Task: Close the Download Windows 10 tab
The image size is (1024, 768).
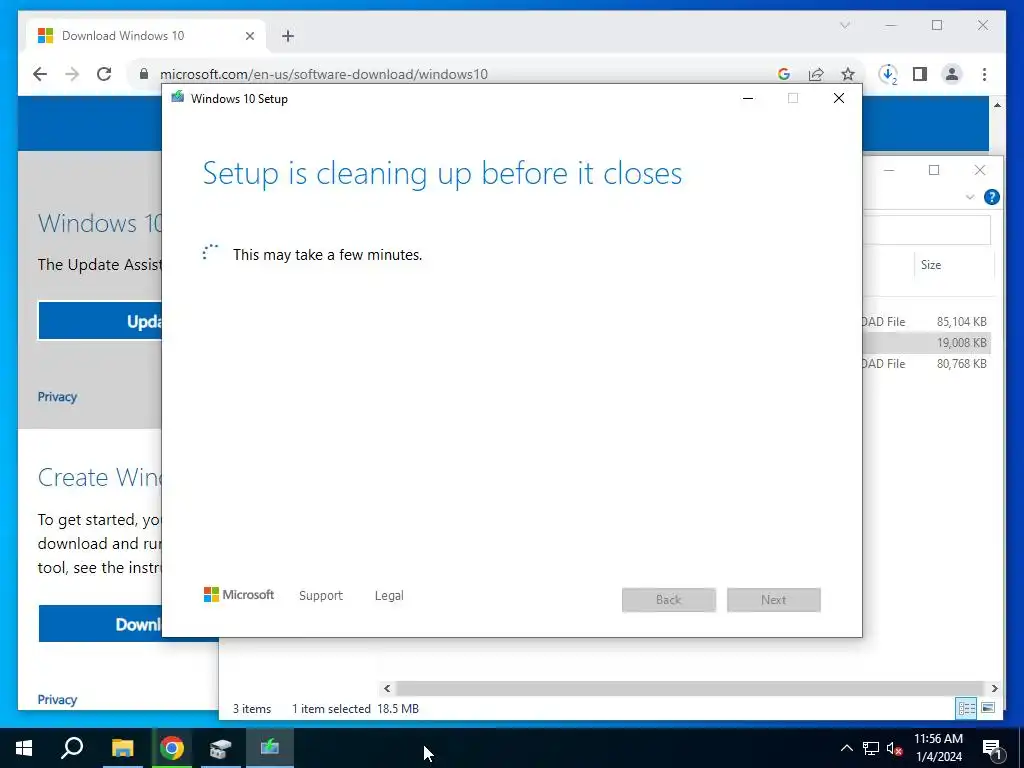Action: pyautogui.click(x=249, y=36)
